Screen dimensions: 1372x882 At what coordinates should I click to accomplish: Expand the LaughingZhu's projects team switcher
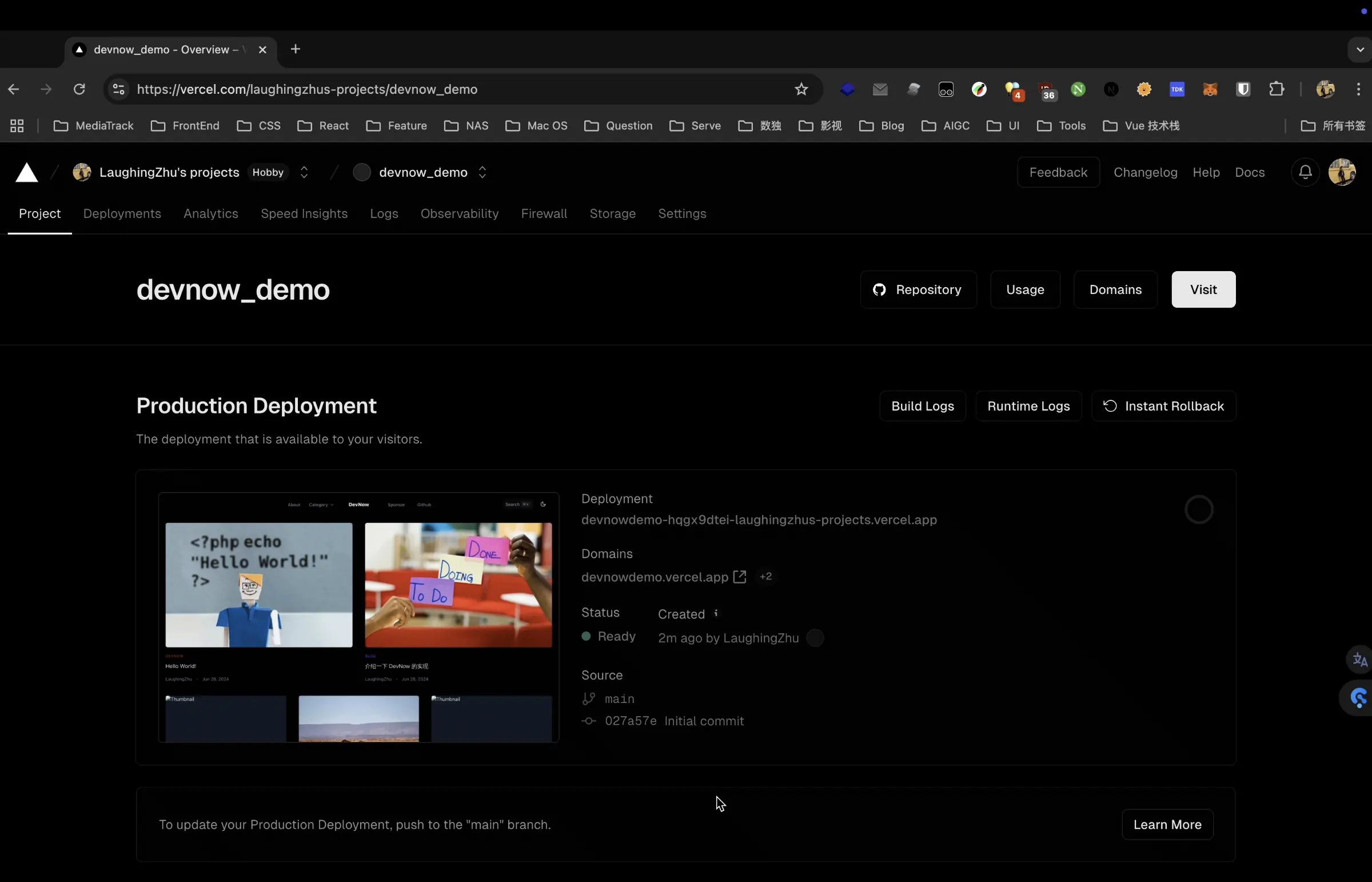click(304, 172)
